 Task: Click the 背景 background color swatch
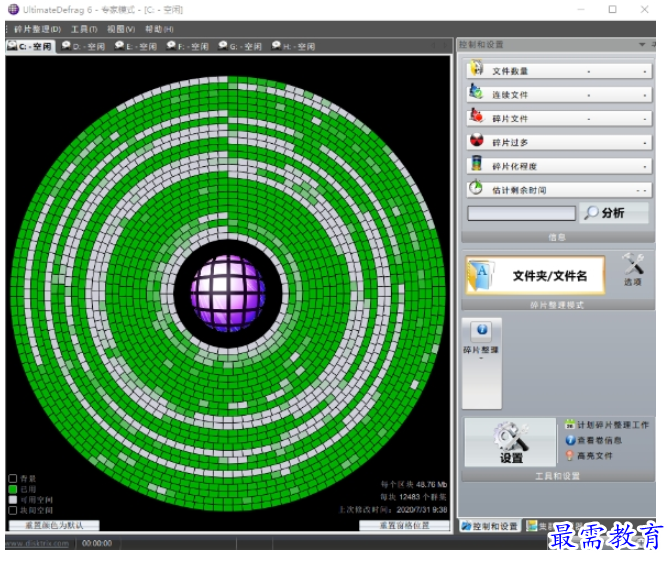[x=13, y=478]
